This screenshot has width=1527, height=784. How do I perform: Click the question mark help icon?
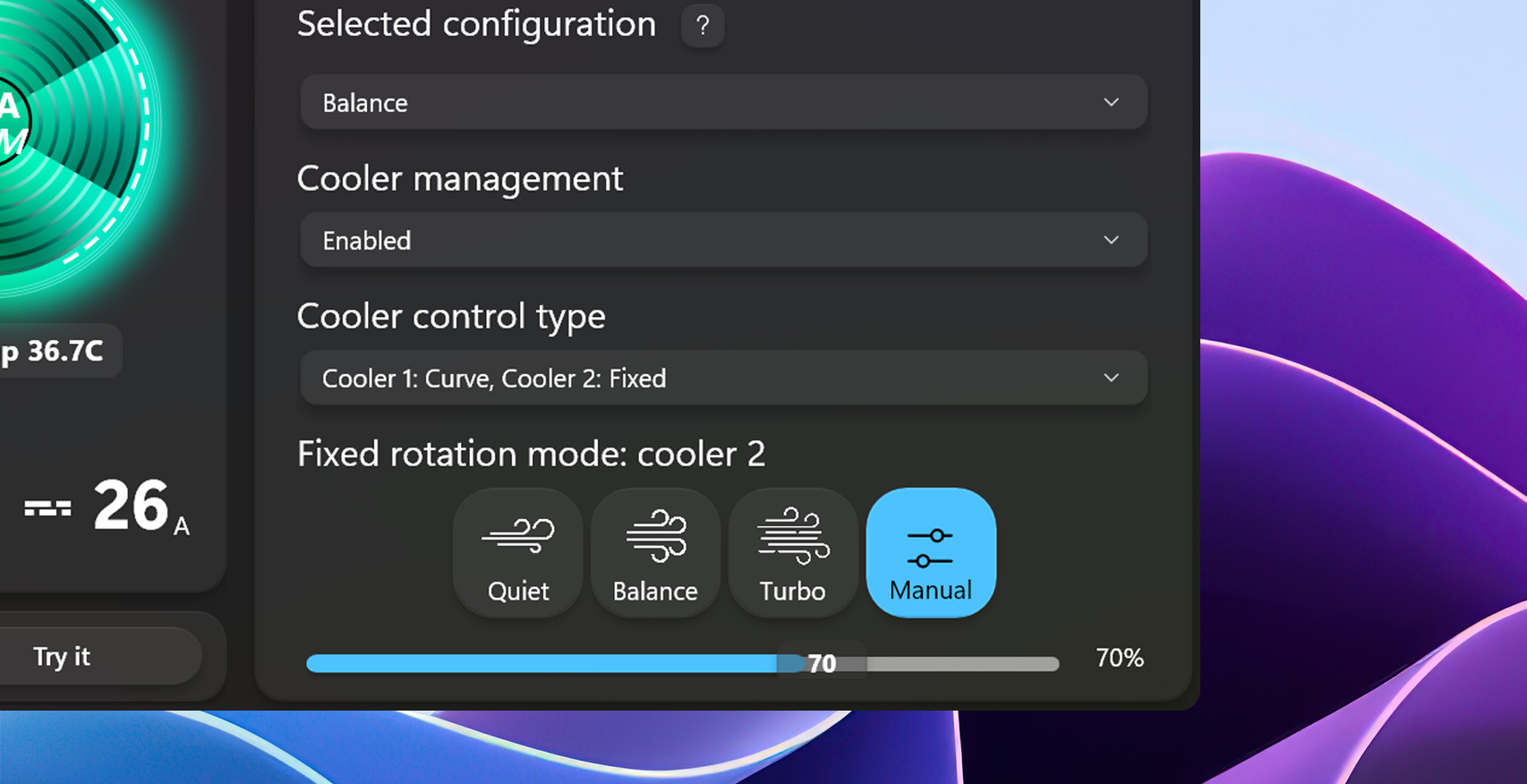[x=703, y=26]
